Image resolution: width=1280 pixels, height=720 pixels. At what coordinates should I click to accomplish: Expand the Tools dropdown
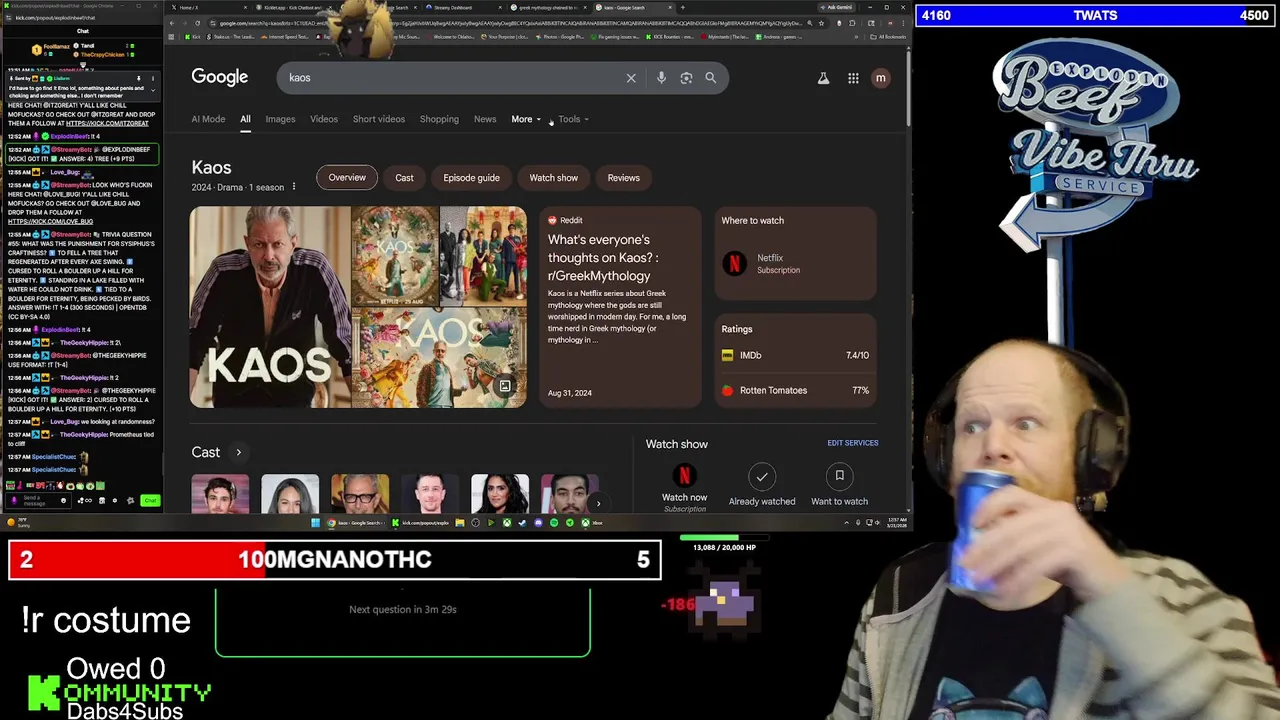[573, 119]
